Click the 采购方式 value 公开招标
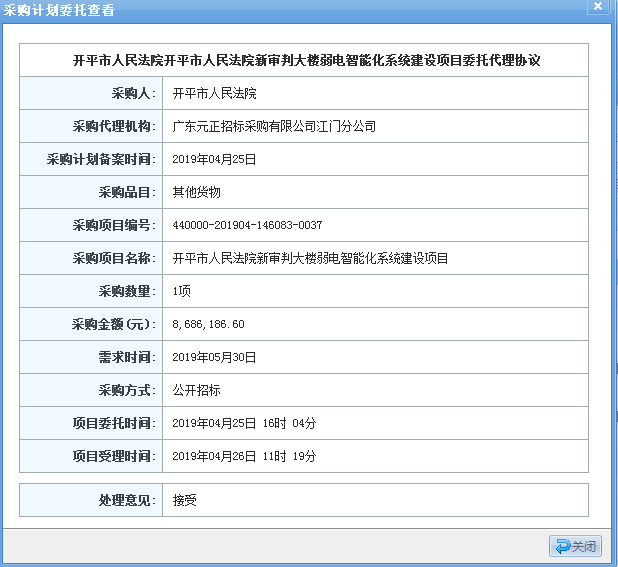The width and height of the screenshot is (618, 567). [x=196, y=390]
